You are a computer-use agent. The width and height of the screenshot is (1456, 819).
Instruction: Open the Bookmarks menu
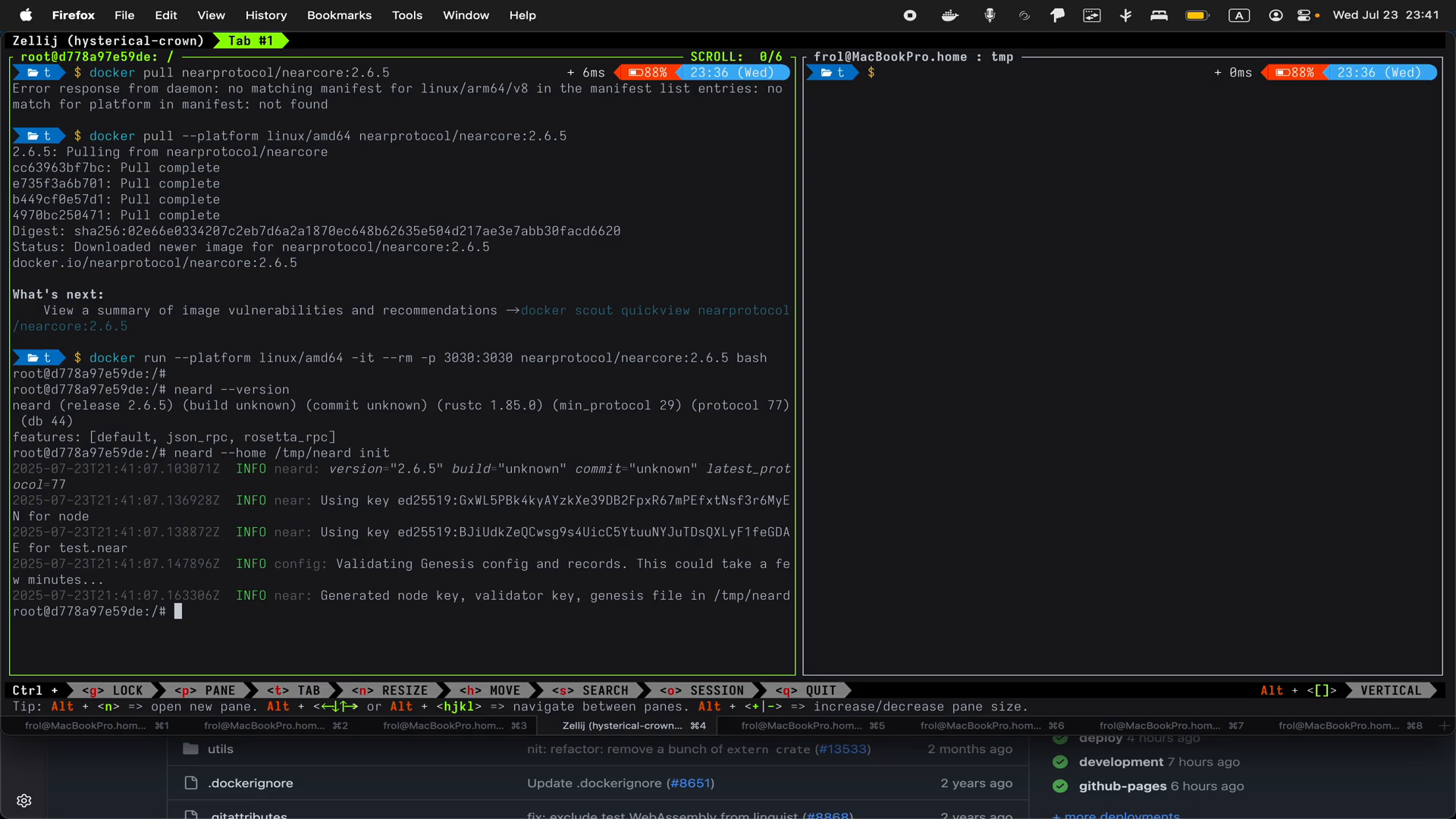click(x=338, y=15)
